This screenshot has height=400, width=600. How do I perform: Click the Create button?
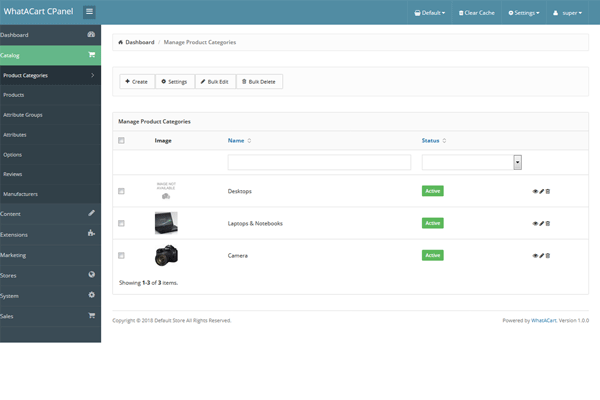click(x=137, y=81)
